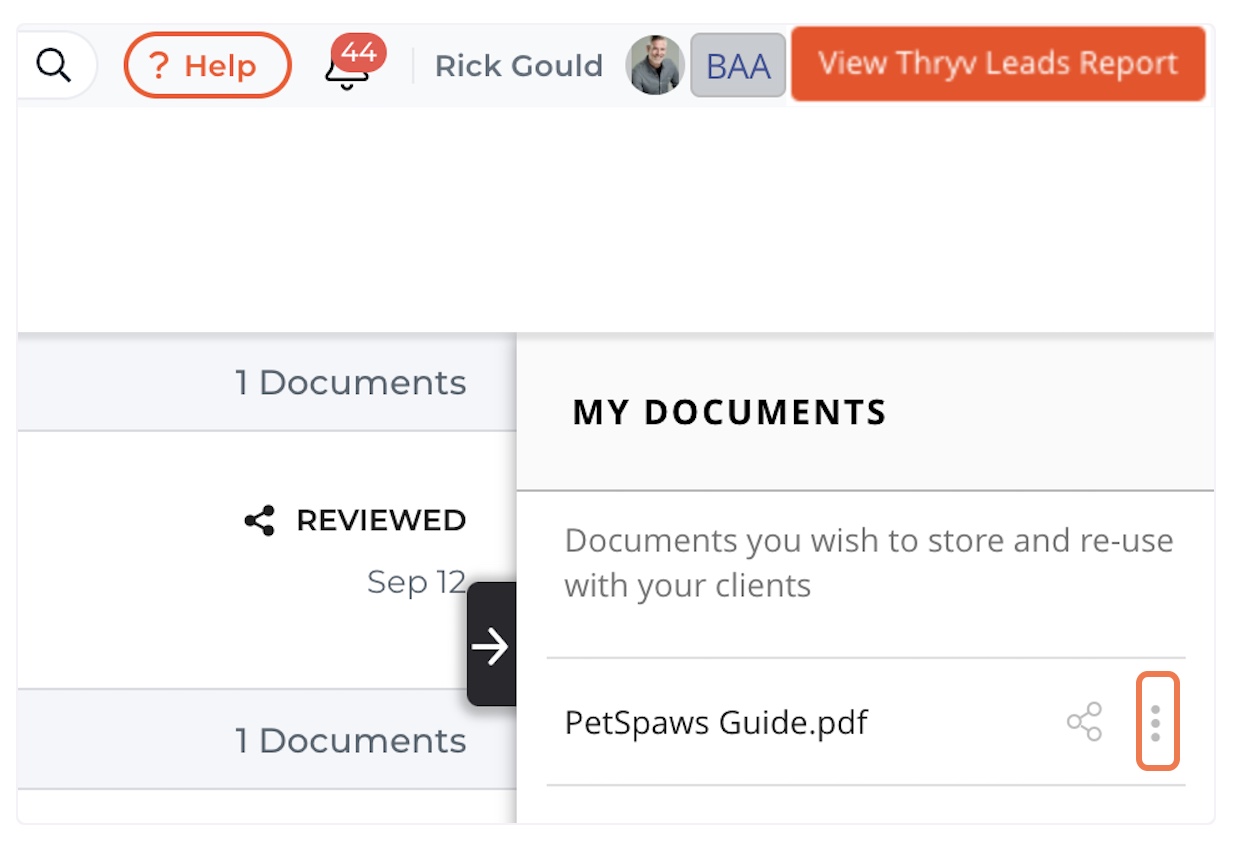The width and height of the screenshot is (1234, 844).
Task: Click the MY DOCUMENTS header
Action: coord(729,412)
